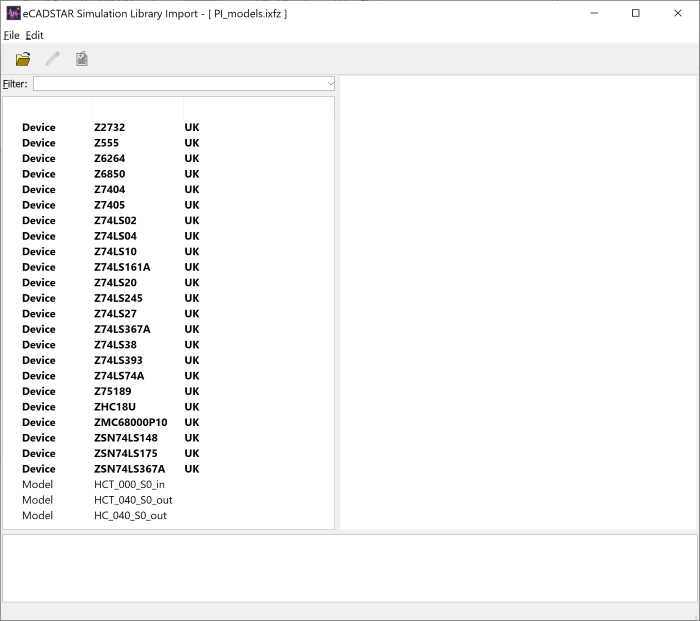The height and width of the screenshot is (621, 700).
Task: Select the Z74LS74A device row
Action: [x=169, y=375]
